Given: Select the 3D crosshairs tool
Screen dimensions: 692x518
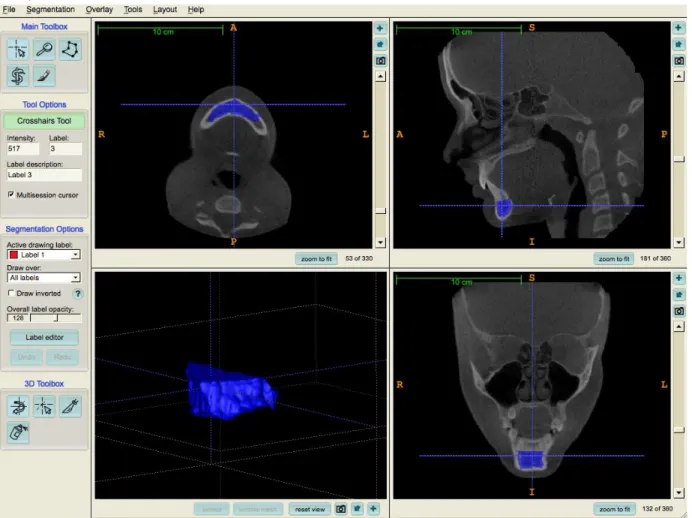Looking at the screenshot, I should click(44, 406).
